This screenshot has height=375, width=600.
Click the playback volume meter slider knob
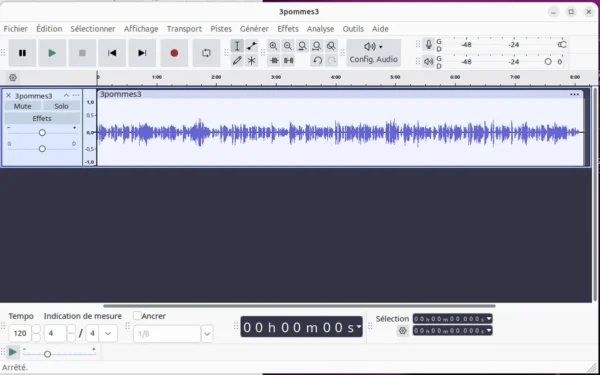pyautogui.click(x=548, y=62)
